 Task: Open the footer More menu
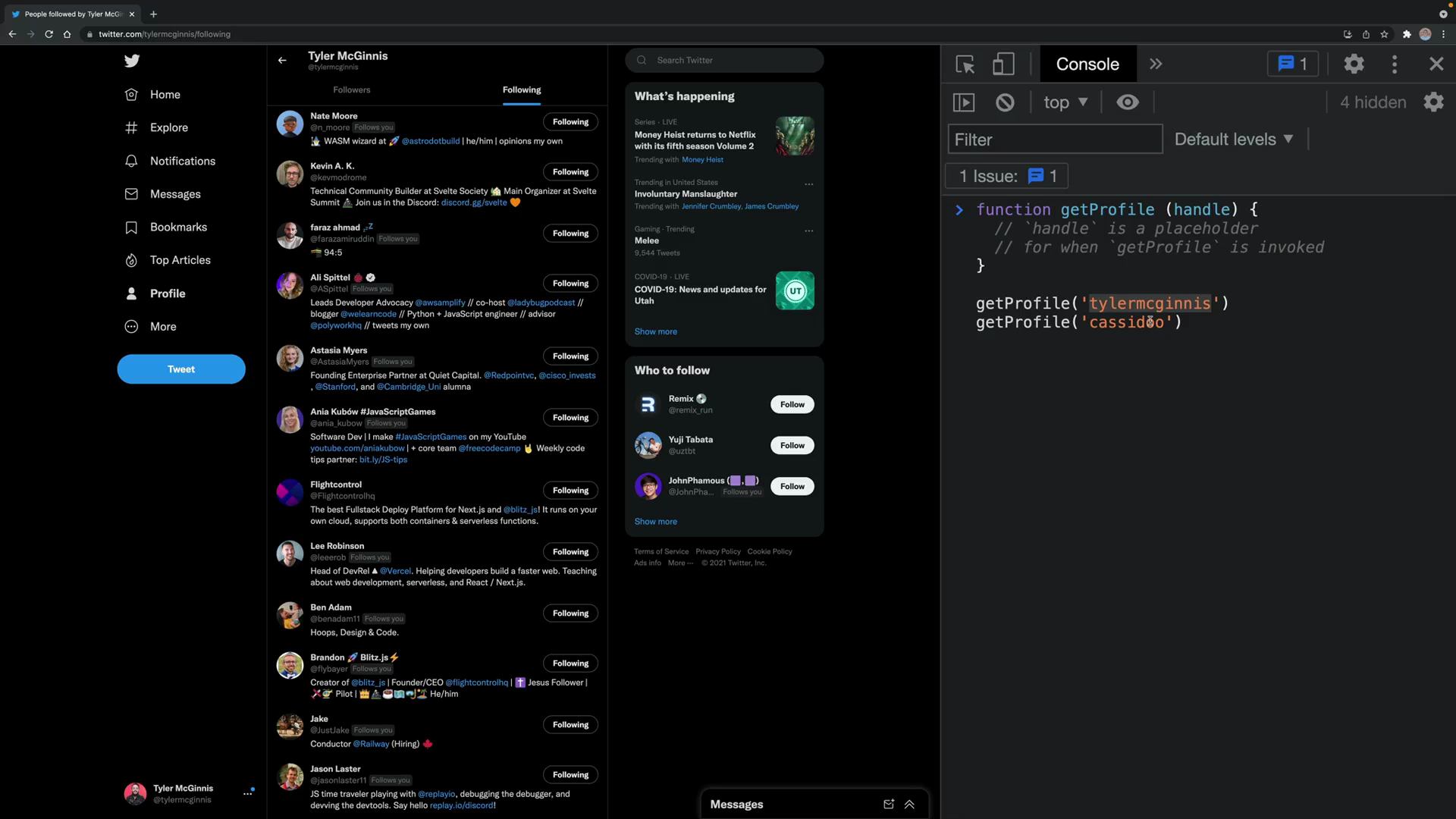coord(680,563)
